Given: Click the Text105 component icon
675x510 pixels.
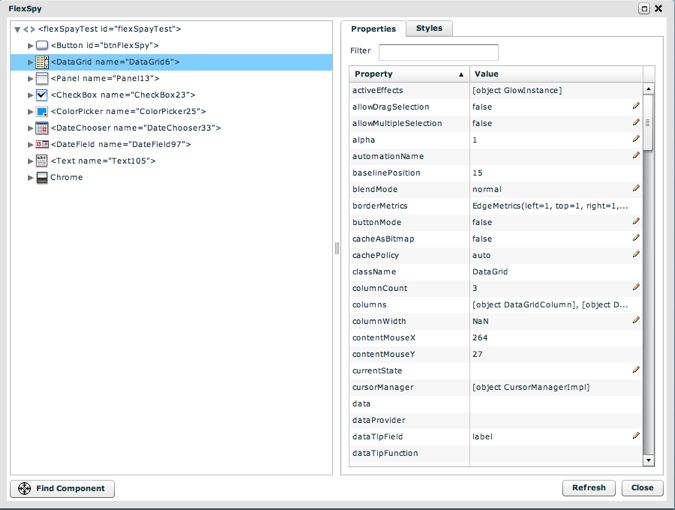Looking at the screenshot, I should coord(42,161).
